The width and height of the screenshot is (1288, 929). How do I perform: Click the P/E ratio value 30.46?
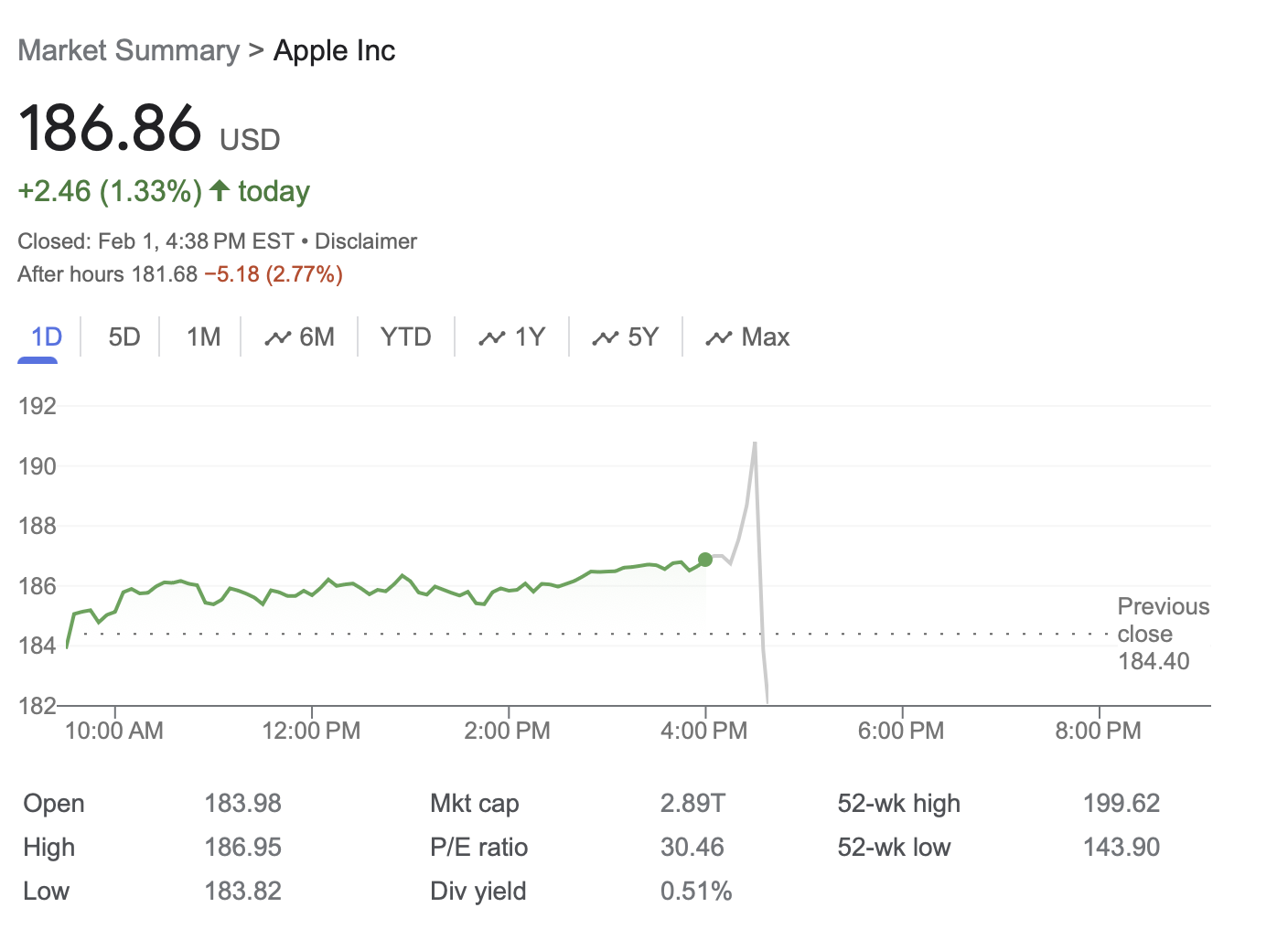[x=692, y=848]
